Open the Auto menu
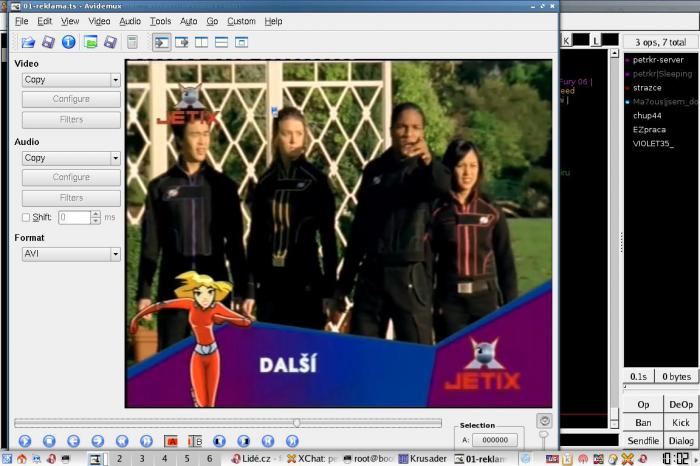This screenshot has height=466, width=700. click(x=188, y=21)
